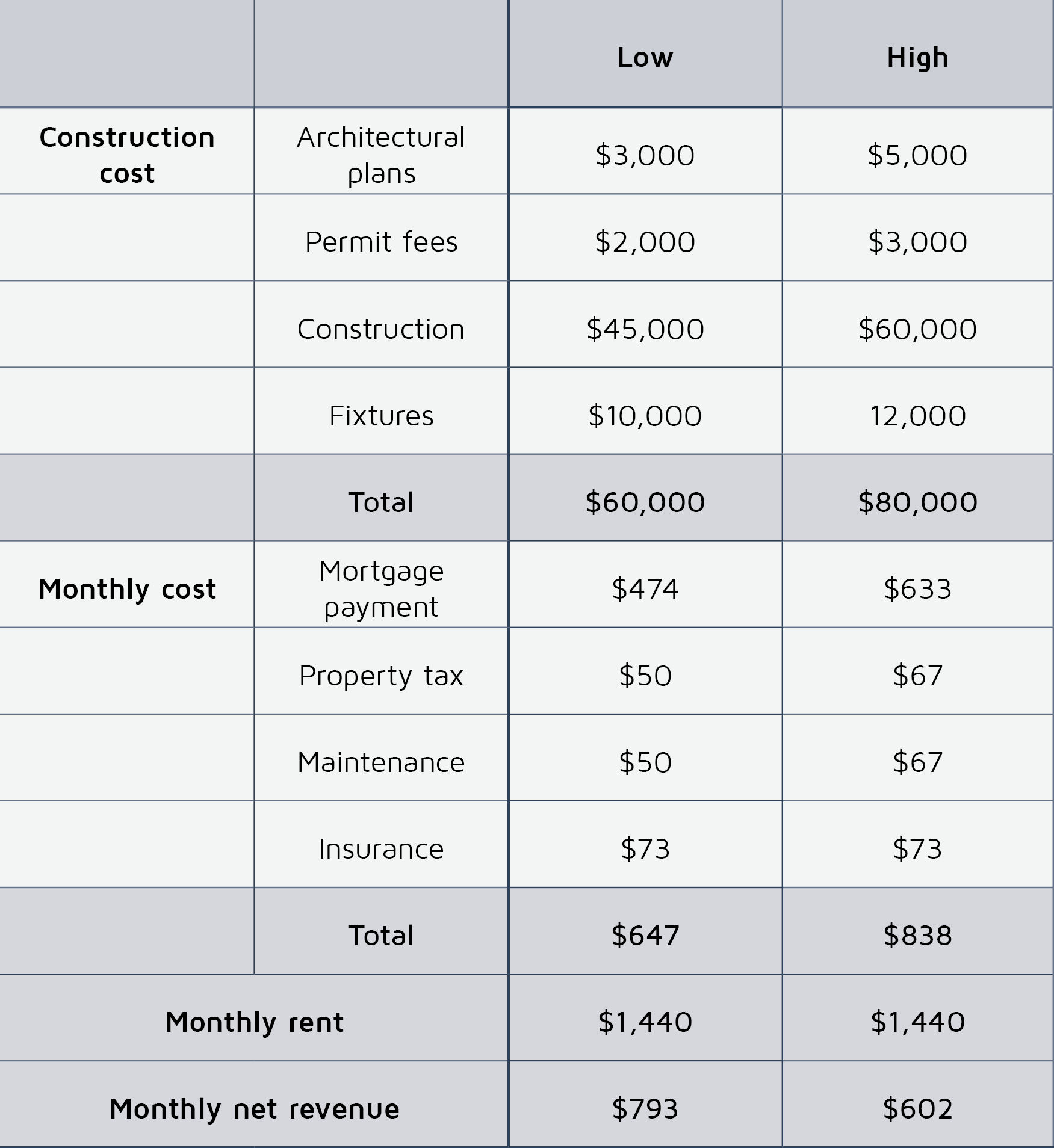Image resolution: width=1054 pixels, height=1148 pixels.
Task: Click the $5,000 architectural plans value
Action: [x=917, y=155]
